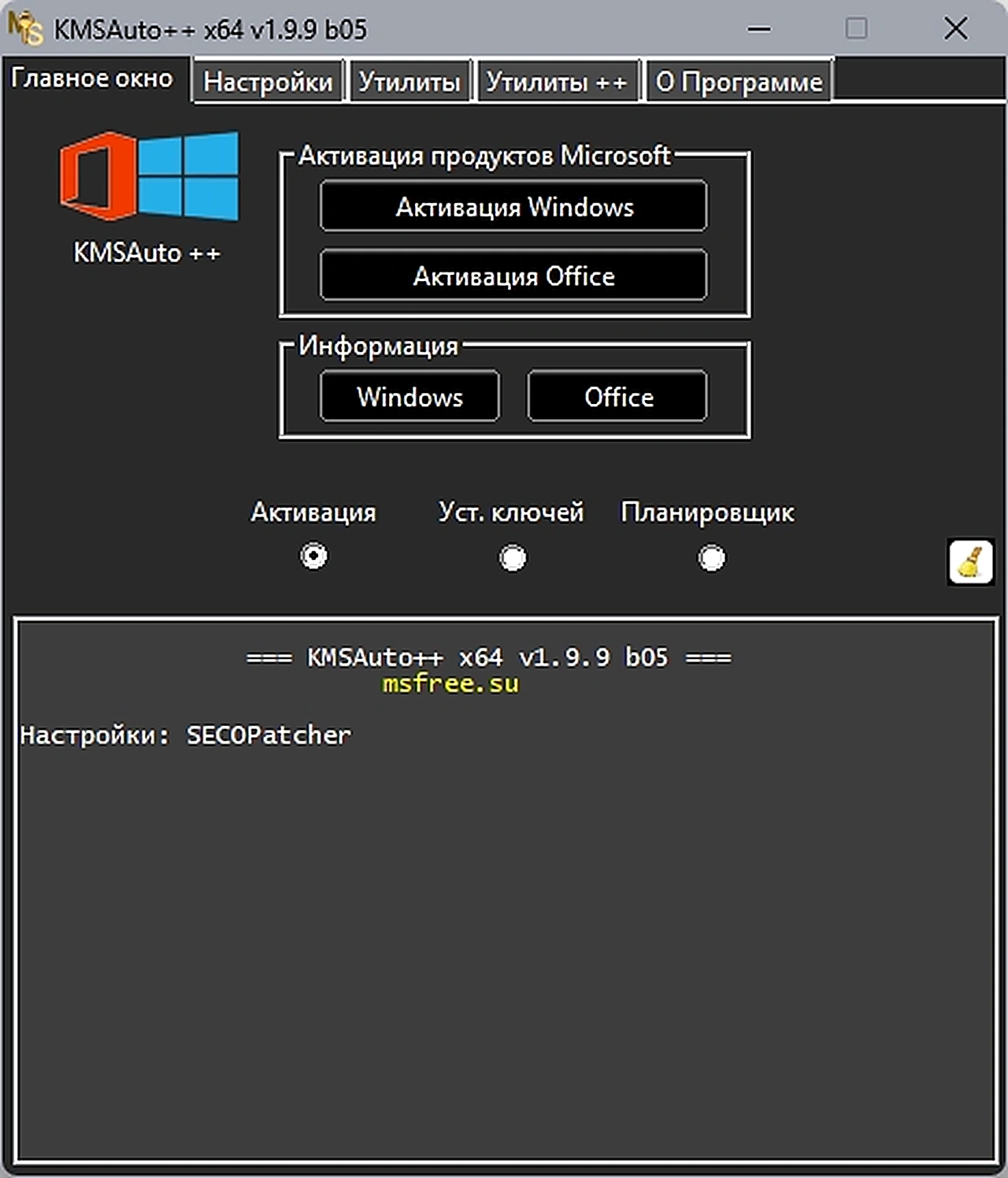The height and width of the screenshot is (1178, 1008).
Task: Click inside the log output area
Action: 506,890
